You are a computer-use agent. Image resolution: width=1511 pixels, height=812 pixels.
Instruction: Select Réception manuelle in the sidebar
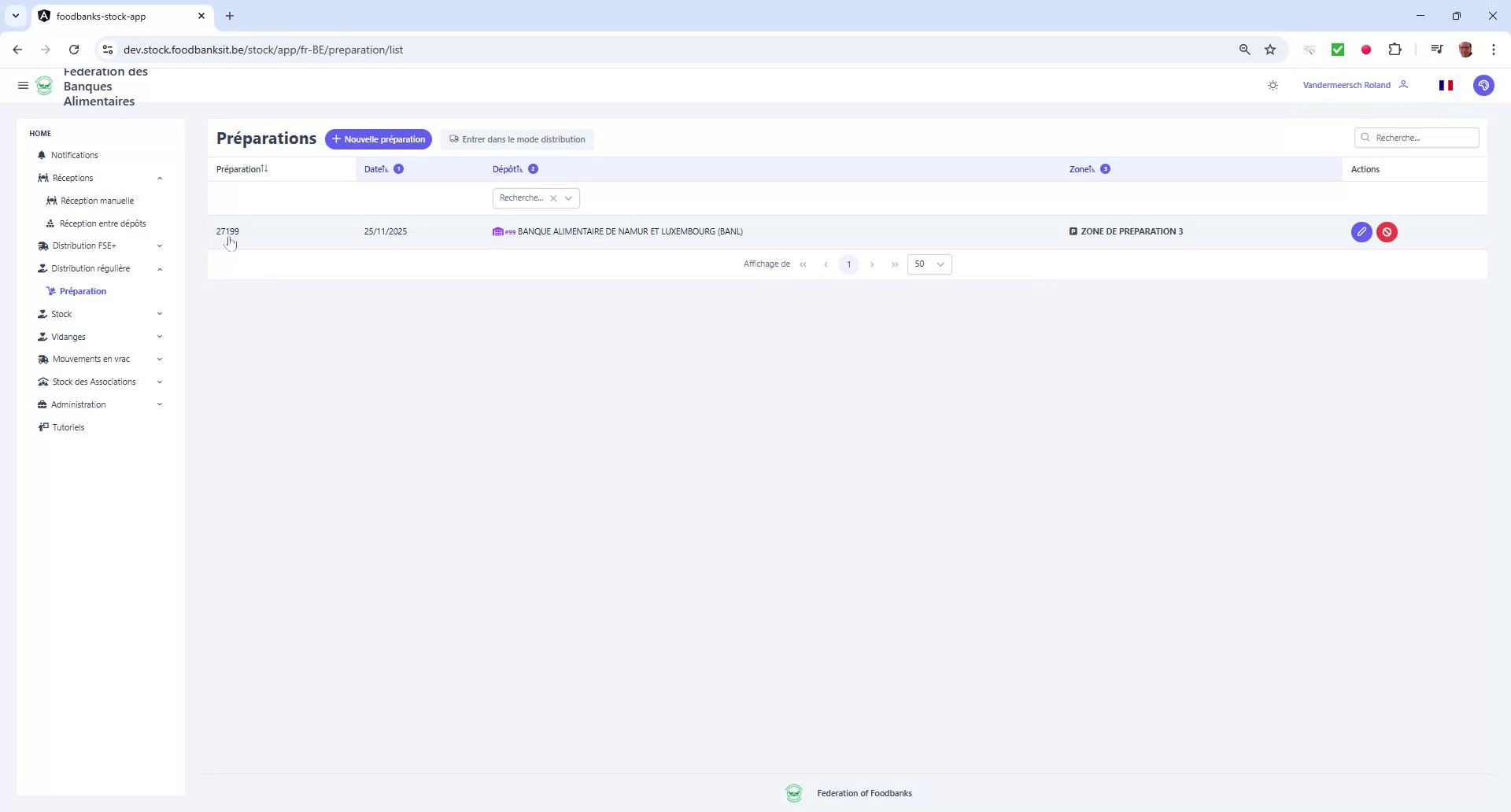(98, 201)
